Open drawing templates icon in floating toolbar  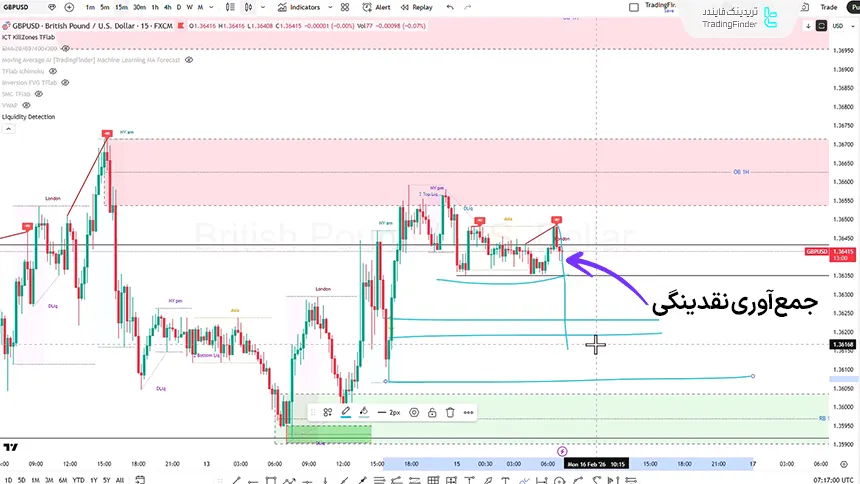click(x=327, y=412)
